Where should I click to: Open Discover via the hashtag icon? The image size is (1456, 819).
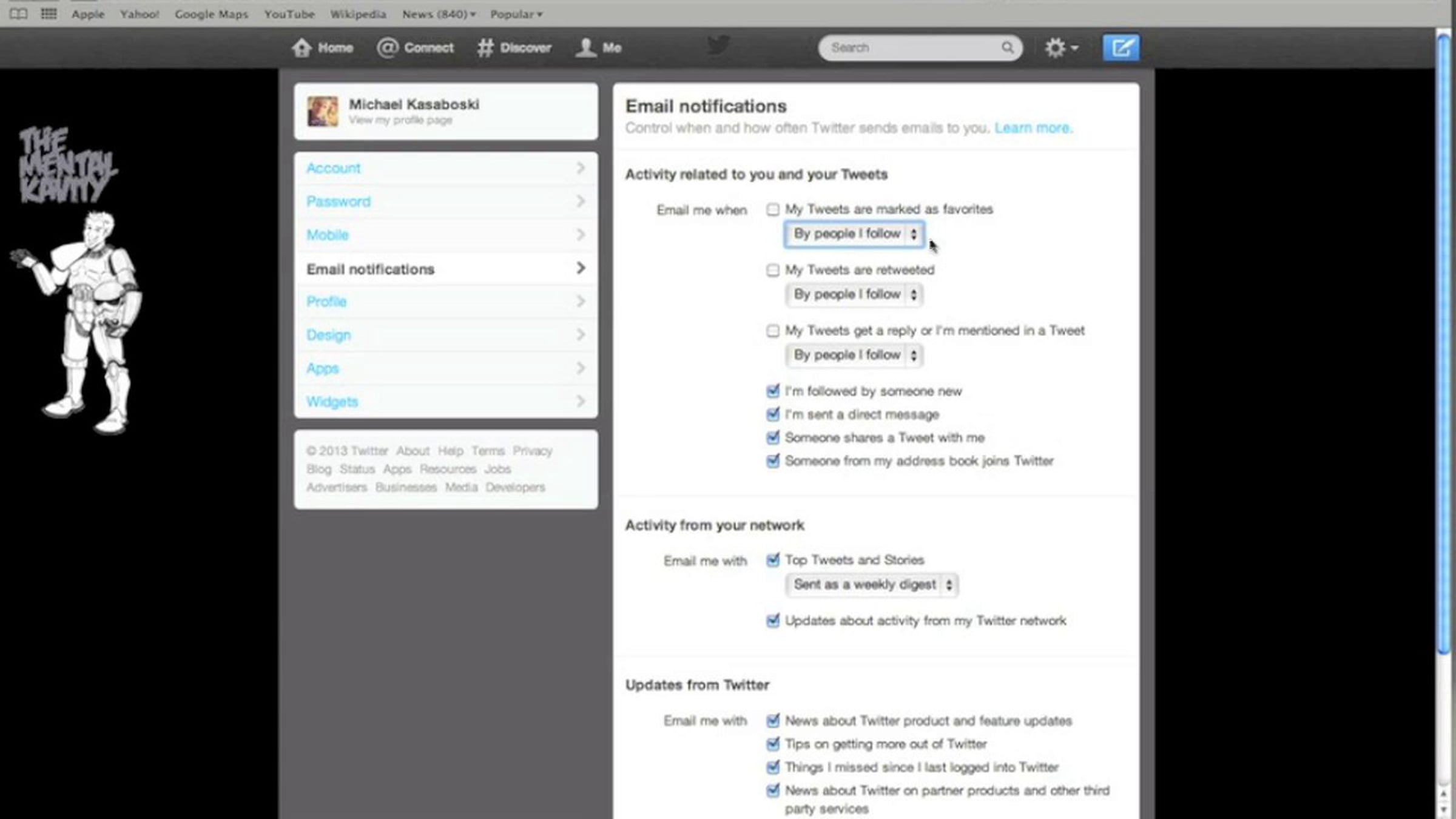tap(485, 48)
